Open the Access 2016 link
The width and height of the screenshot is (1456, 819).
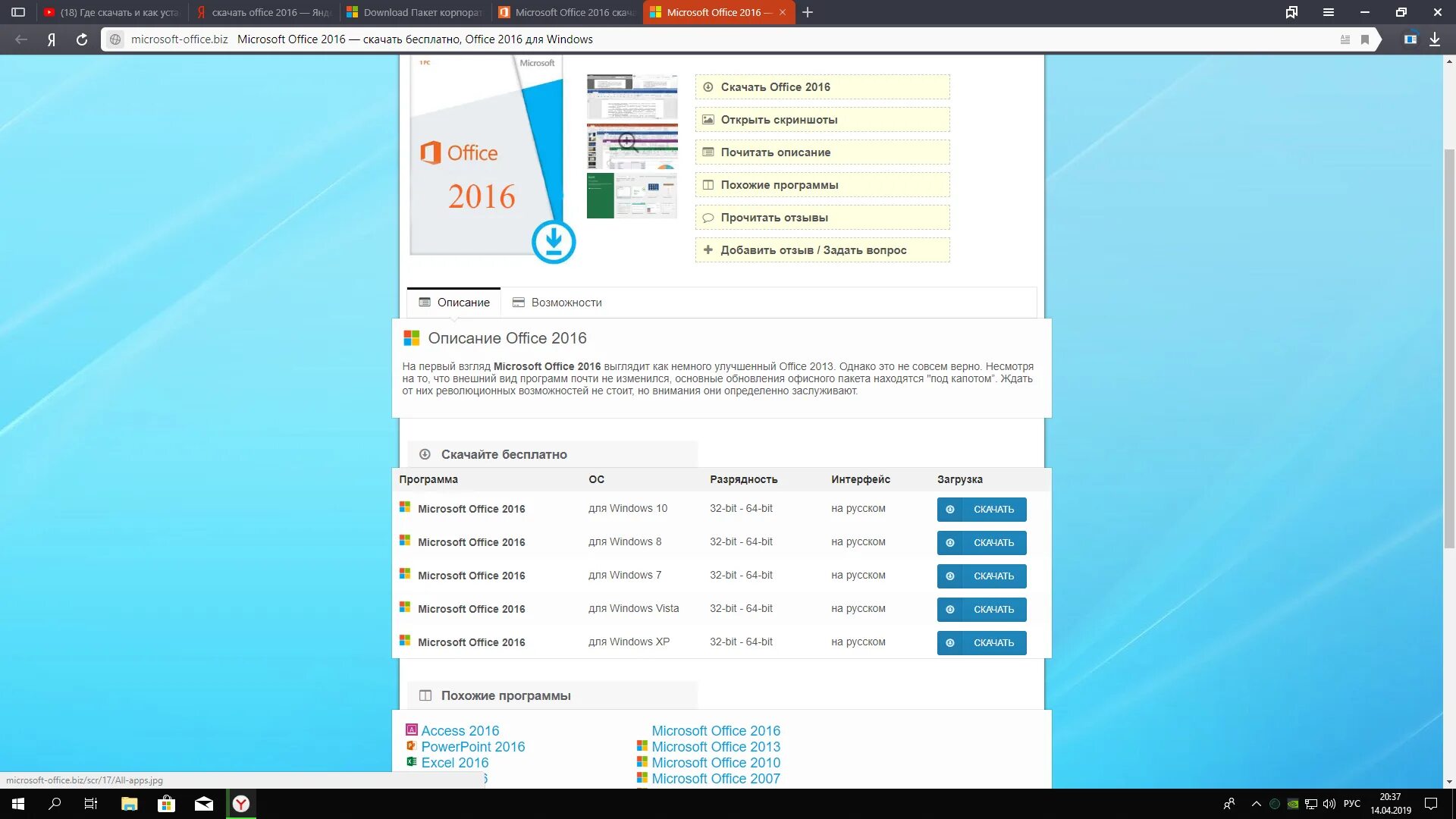point(460,731)
